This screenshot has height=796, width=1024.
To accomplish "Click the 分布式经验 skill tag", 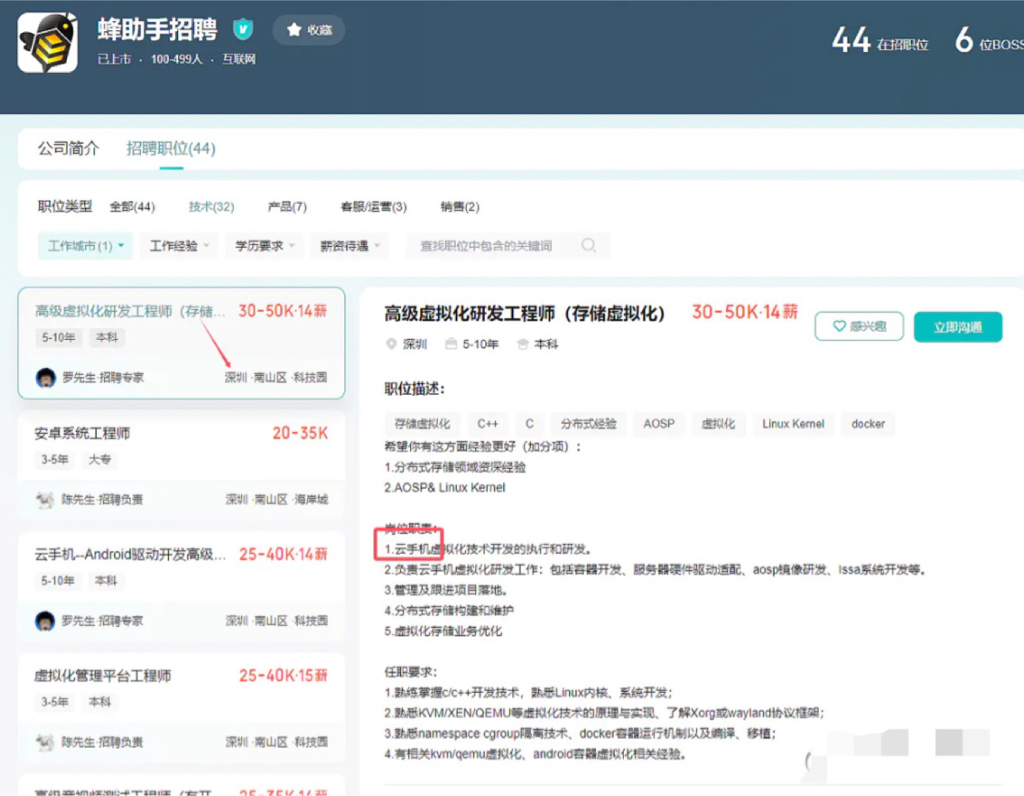I will (588, 424).
